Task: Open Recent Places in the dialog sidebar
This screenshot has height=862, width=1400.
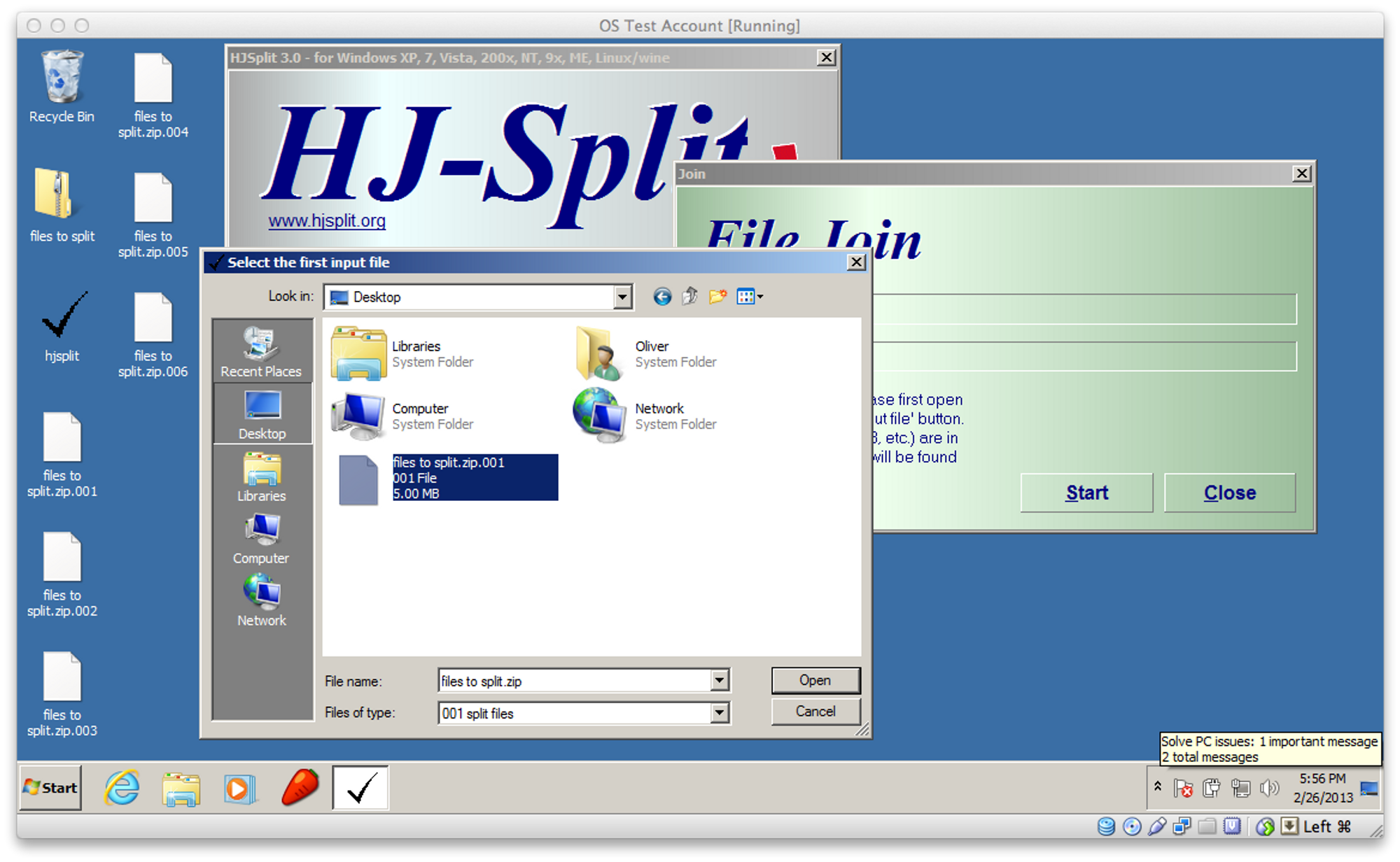Action: (261, 352)
